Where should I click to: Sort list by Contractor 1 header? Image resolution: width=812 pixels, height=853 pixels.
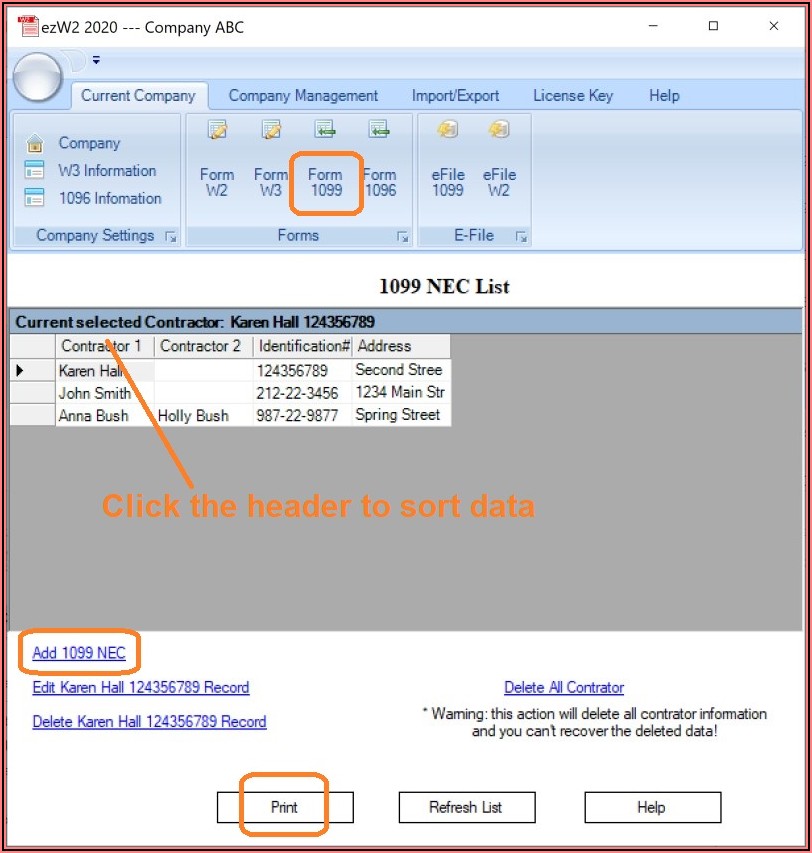pyautogui.click(x=102, y=346)
